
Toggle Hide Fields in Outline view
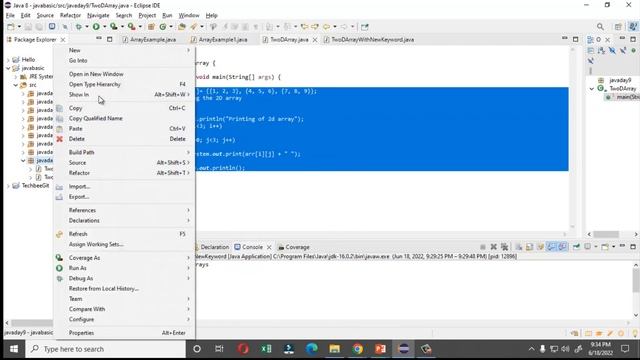[612, 50]
